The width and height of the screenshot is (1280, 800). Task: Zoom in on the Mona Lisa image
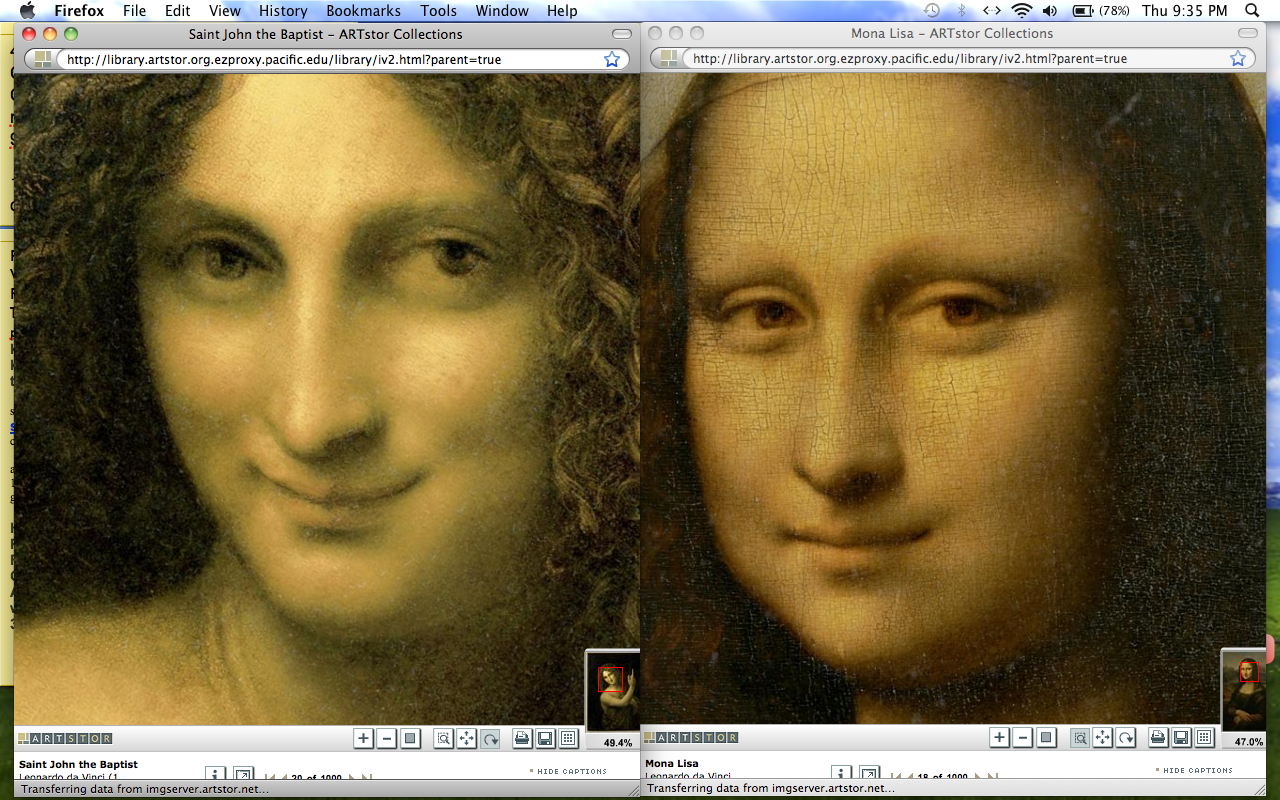tap(999, 737)
